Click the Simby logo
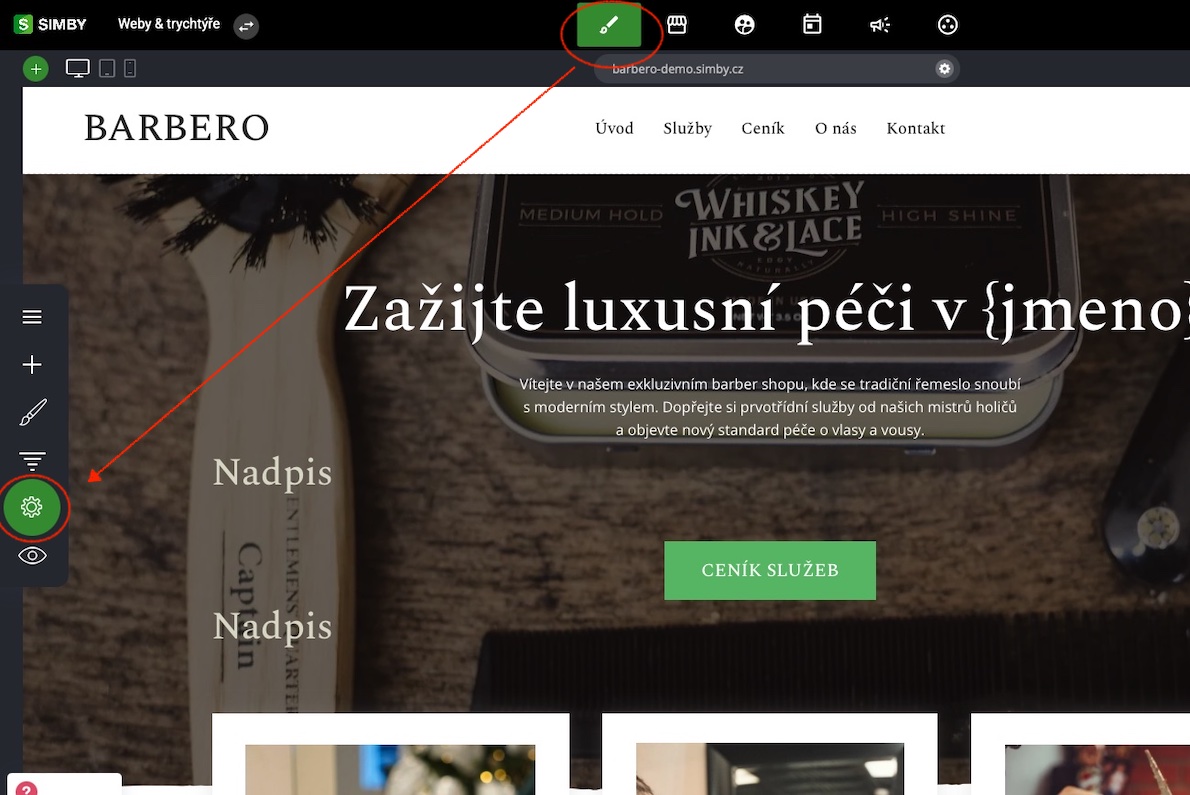This screenshot has width=1190, height=795. click(51, 24)
